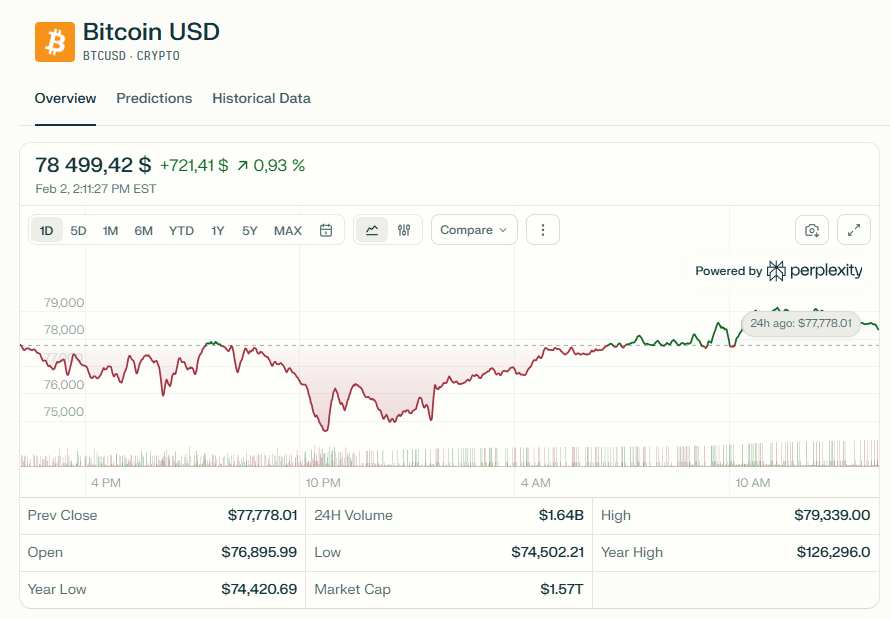Choose the 6M range button
This screenshot has width=890, height=619.
coord(144,230)
